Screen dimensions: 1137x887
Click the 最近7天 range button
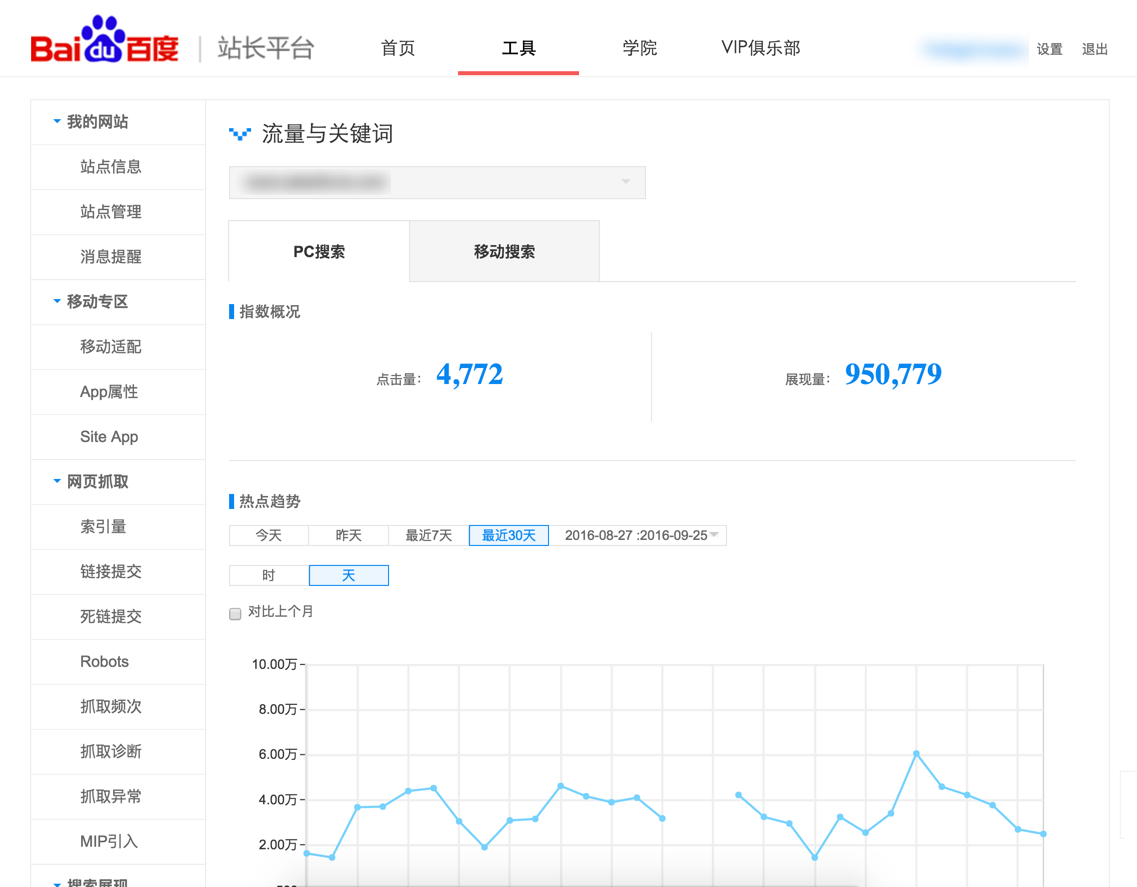pyautogui.click(x=428, y=536)
